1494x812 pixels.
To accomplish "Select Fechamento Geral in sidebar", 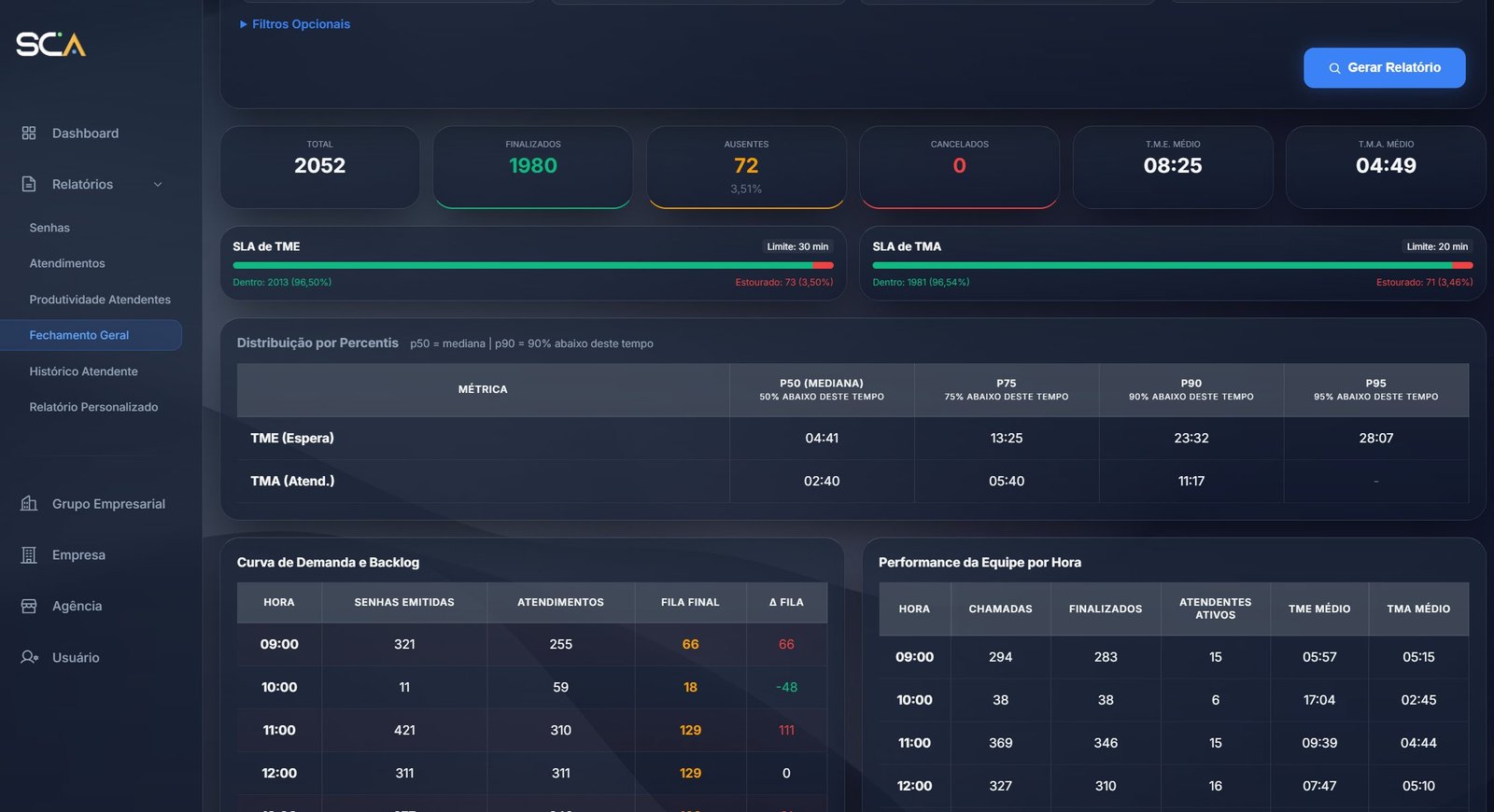I will coord(79,335).
